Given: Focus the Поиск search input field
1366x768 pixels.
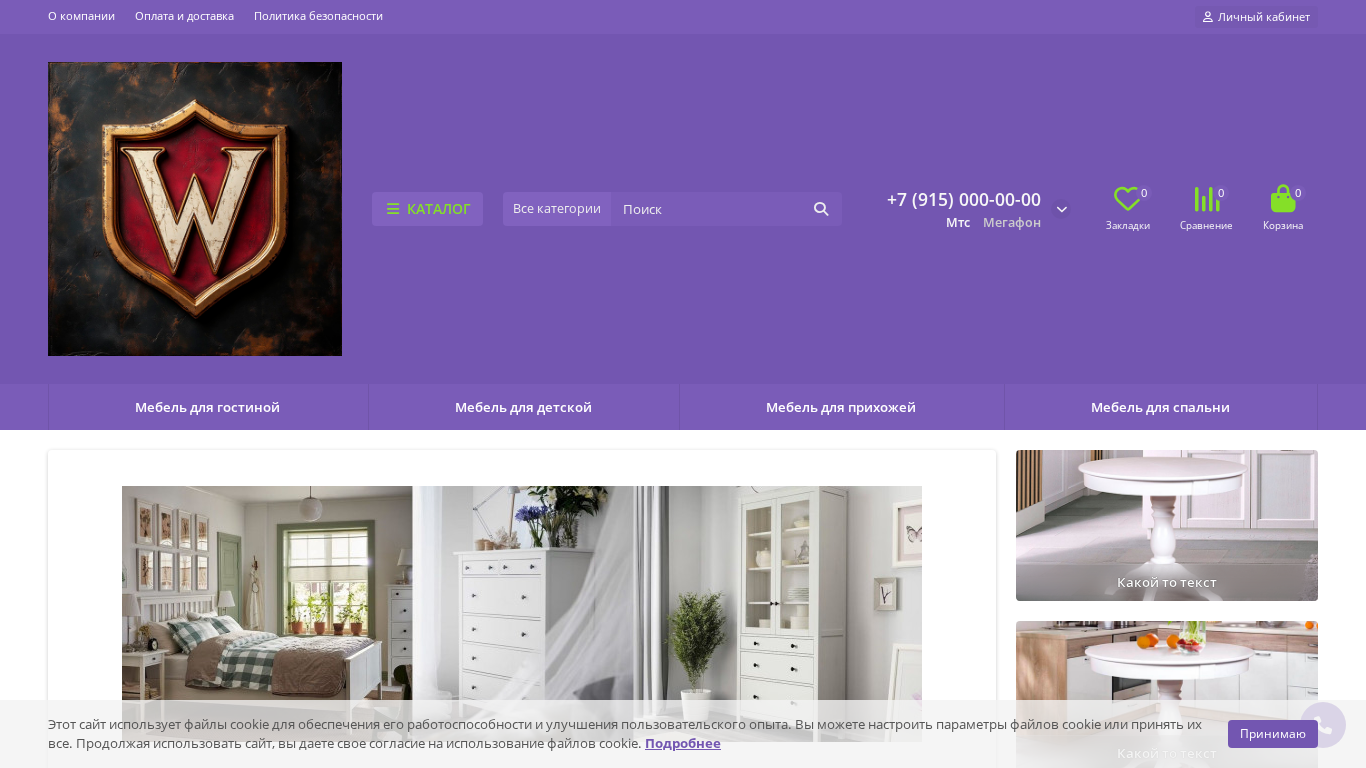Looking at the screenshot, I should pos(706,209).
